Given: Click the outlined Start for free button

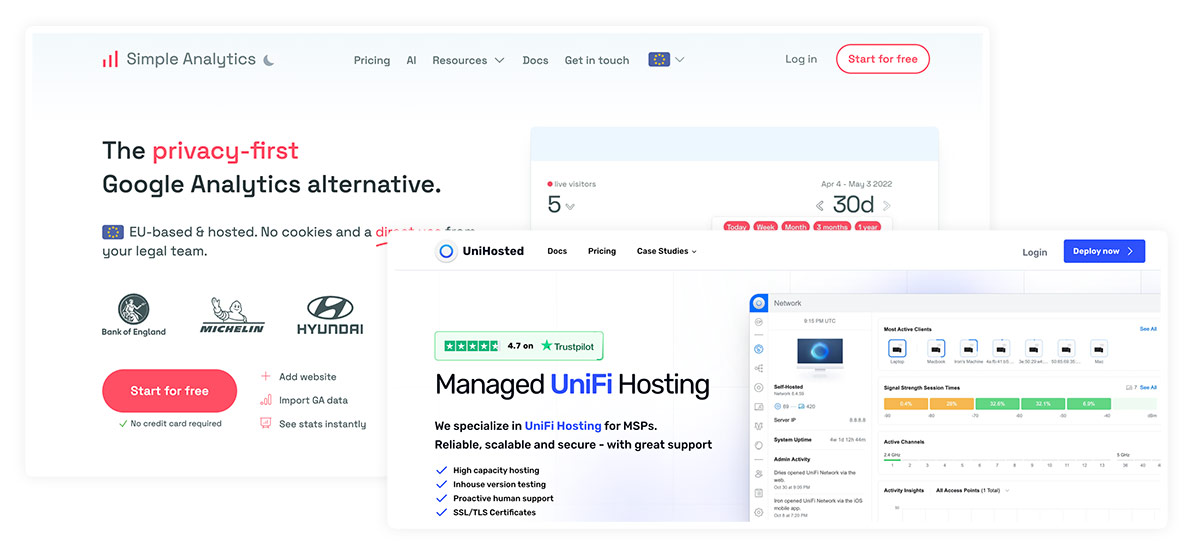Looking at the screenshot, I should [883, 59].
